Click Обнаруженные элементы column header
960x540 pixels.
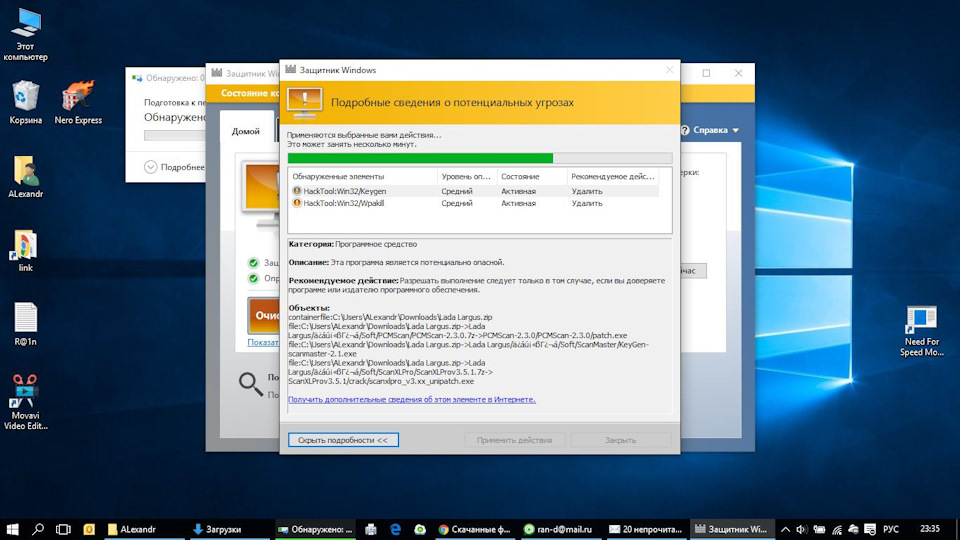coord(362,176)
